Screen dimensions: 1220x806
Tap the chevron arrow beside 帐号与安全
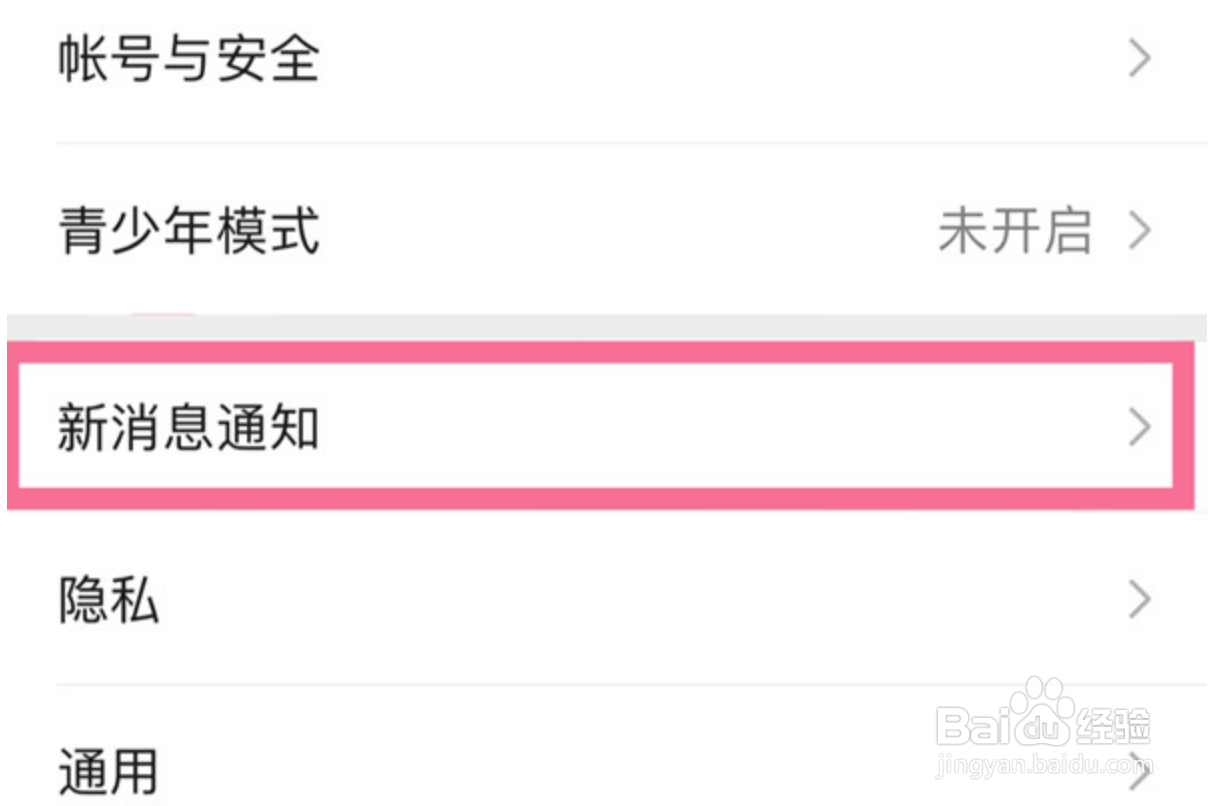click(1140, 60)
